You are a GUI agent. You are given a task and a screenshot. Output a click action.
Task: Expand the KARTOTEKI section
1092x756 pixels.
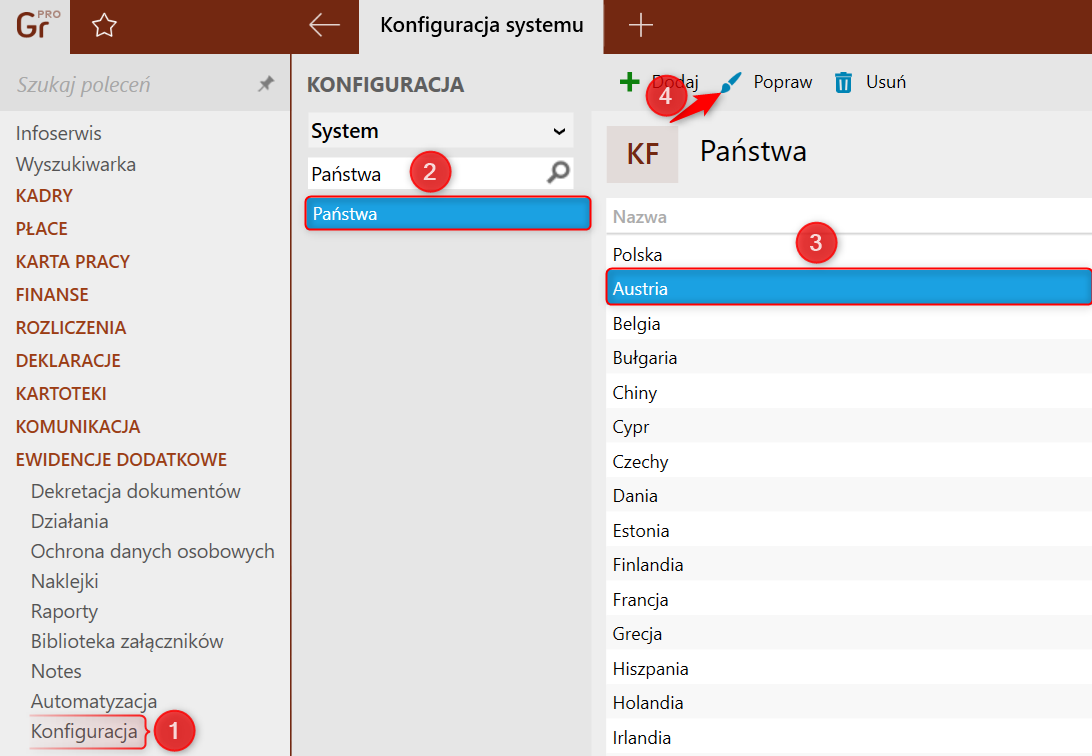click(61, 393)
